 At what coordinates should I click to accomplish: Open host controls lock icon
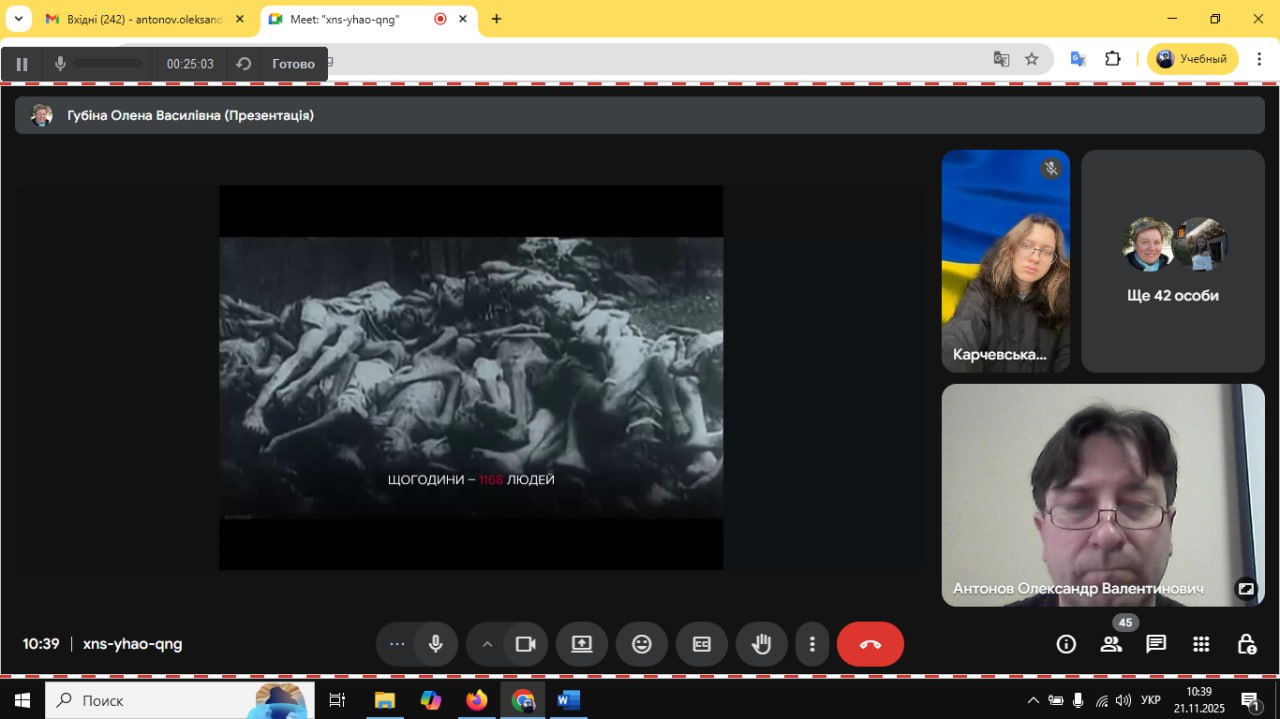coord(1246,644)
